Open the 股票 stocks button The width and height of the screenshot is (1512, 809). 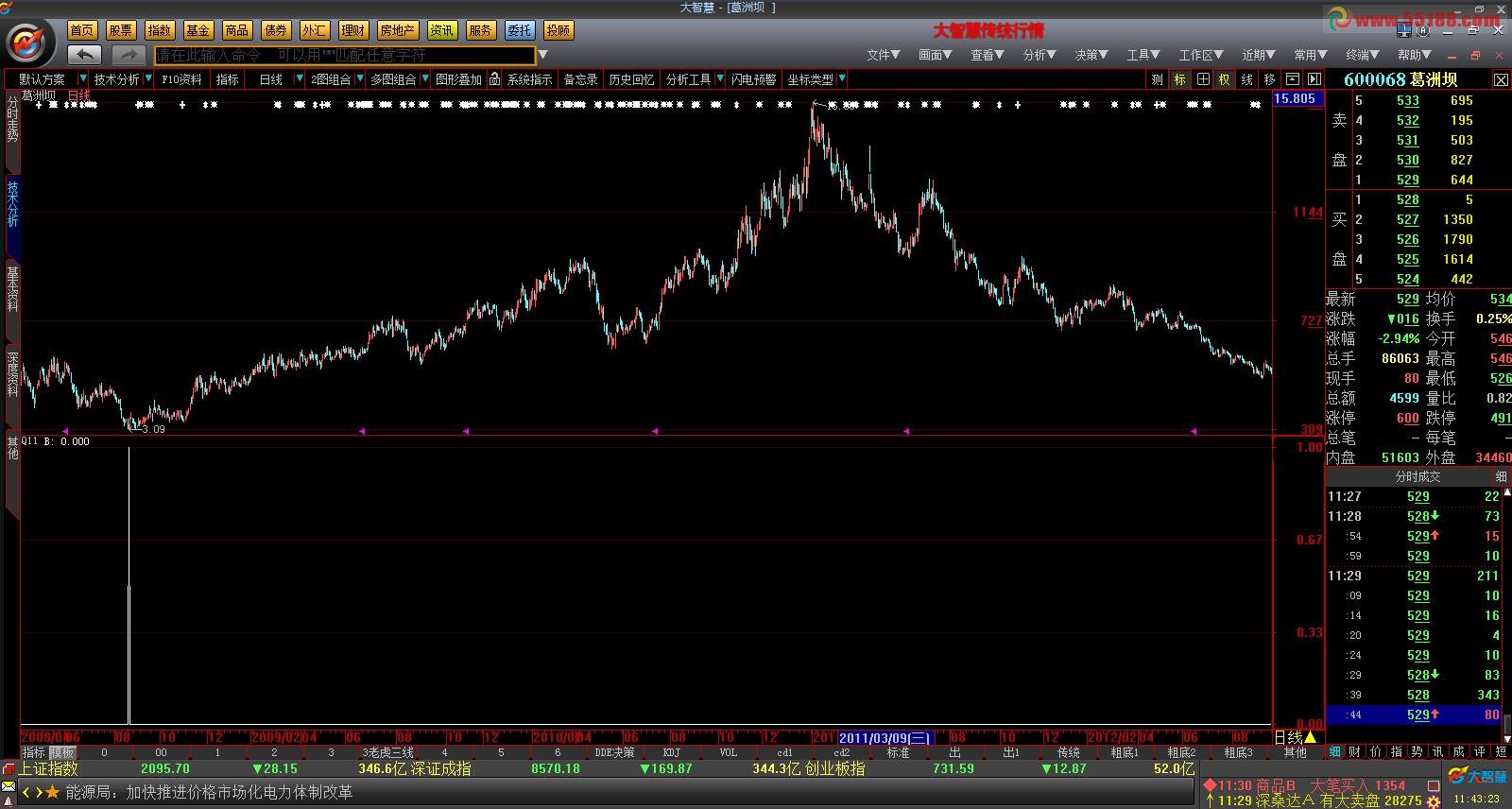(x=121, y=30)
